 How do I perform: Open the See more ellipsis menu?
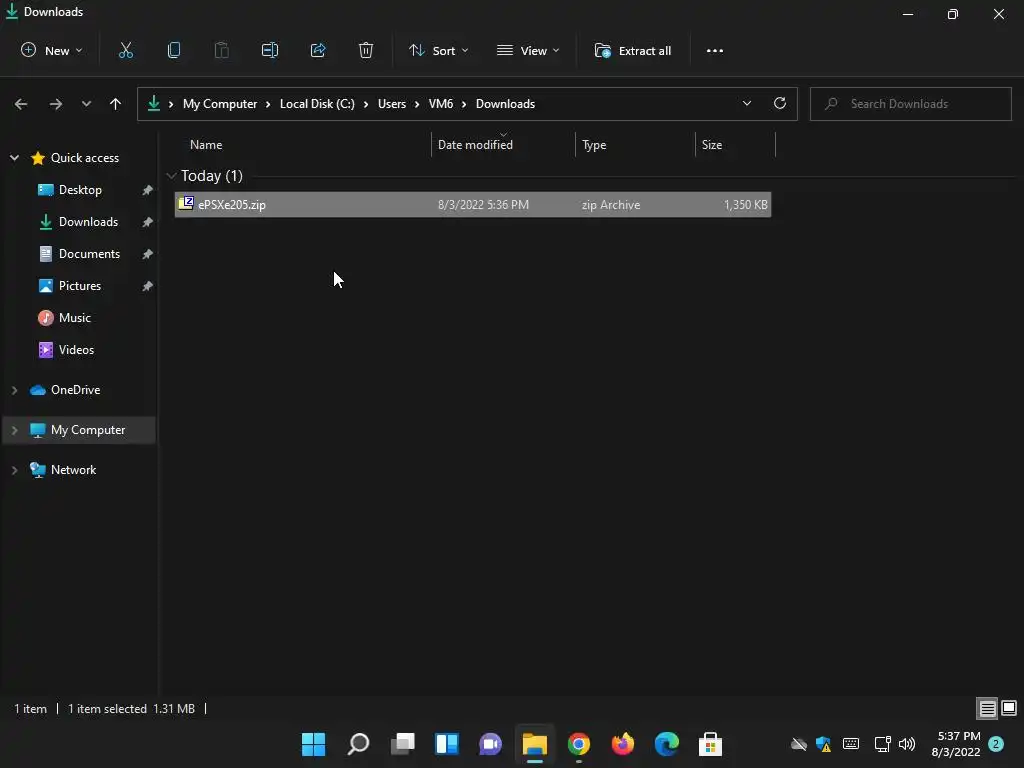pos(714,50)
